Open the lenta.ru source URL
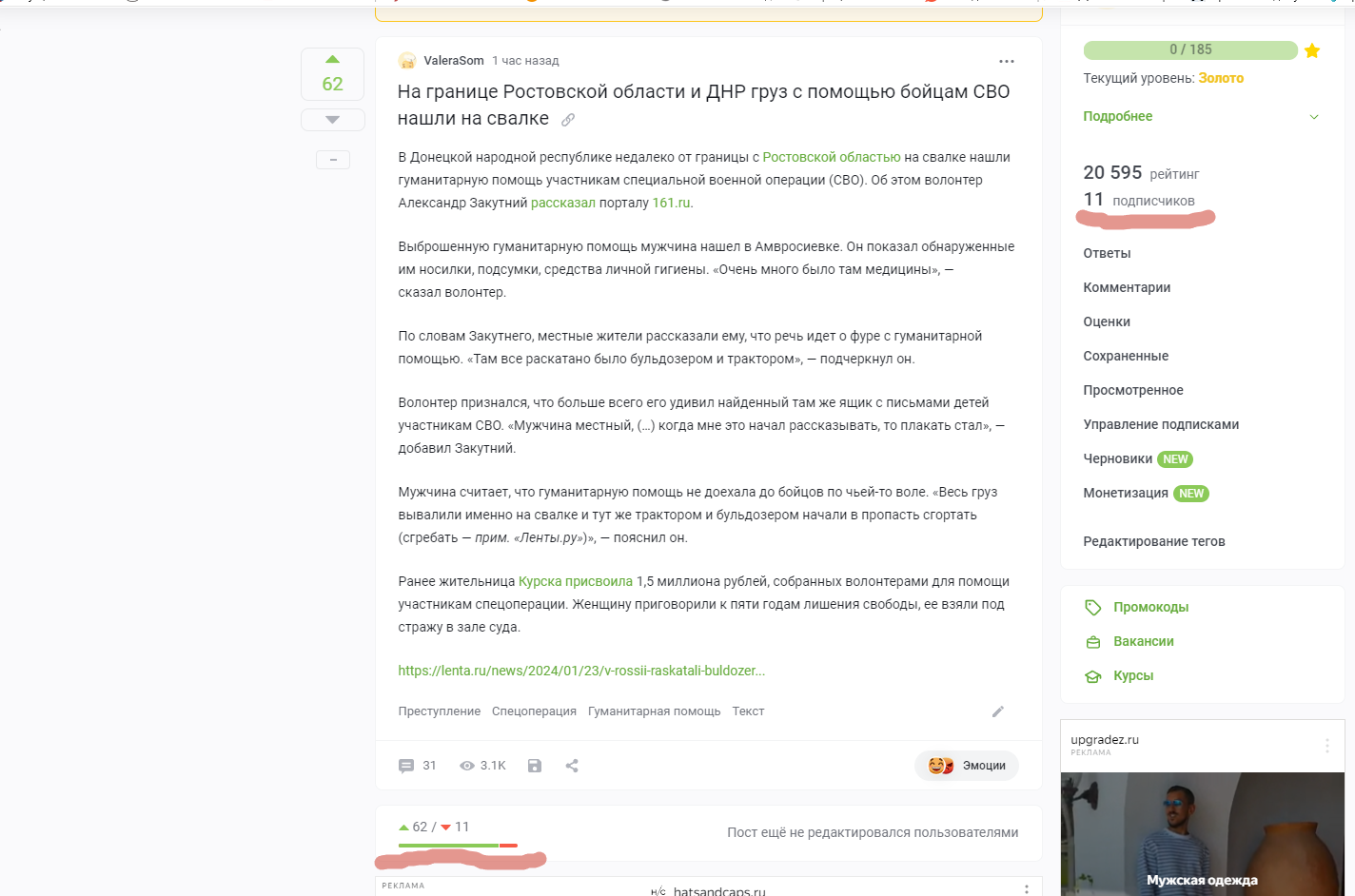The height and width of the screenshot is (896, 1355). point(581,671)
